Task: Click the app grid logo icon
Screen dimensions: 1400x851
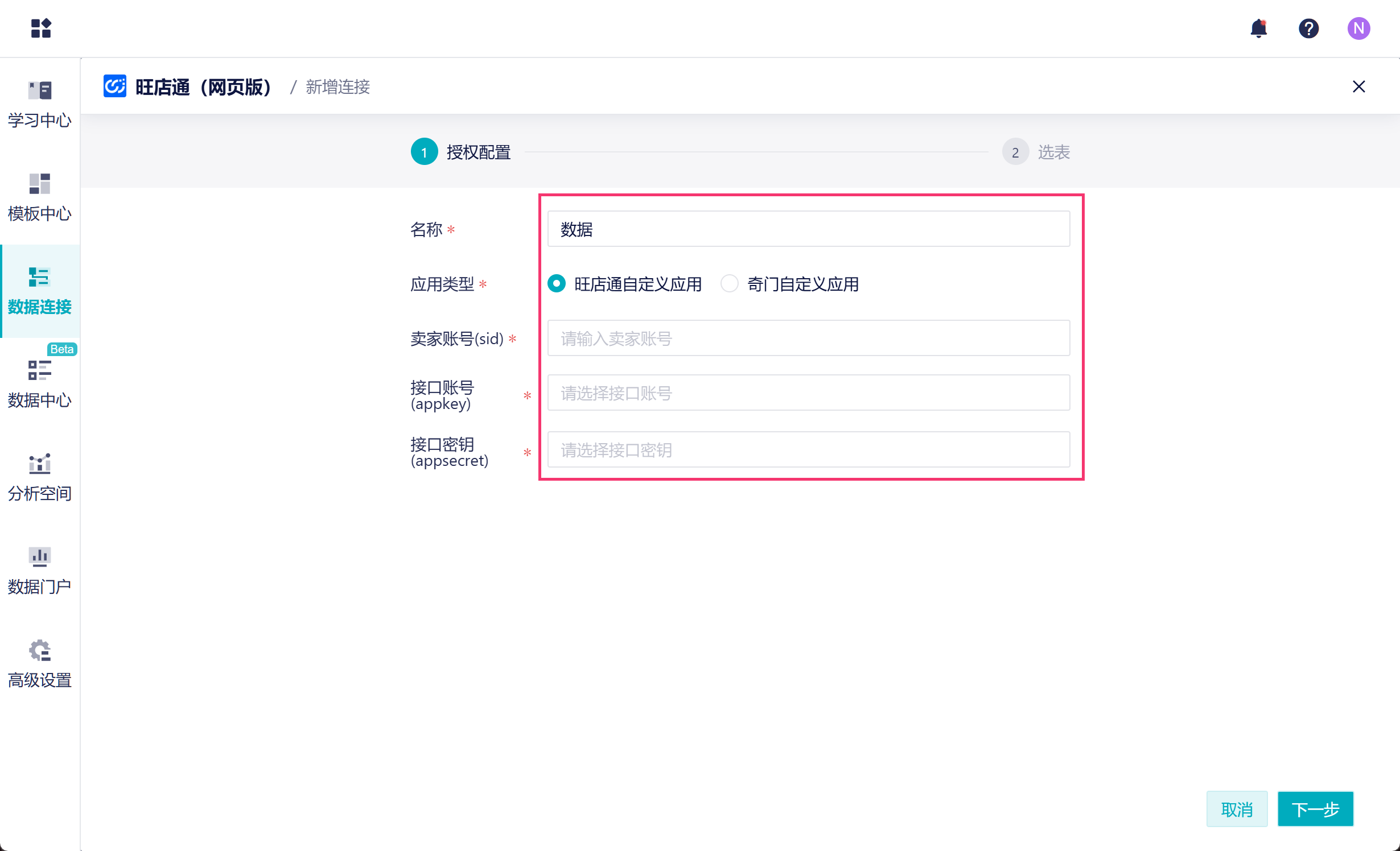Action: point(41,28)
